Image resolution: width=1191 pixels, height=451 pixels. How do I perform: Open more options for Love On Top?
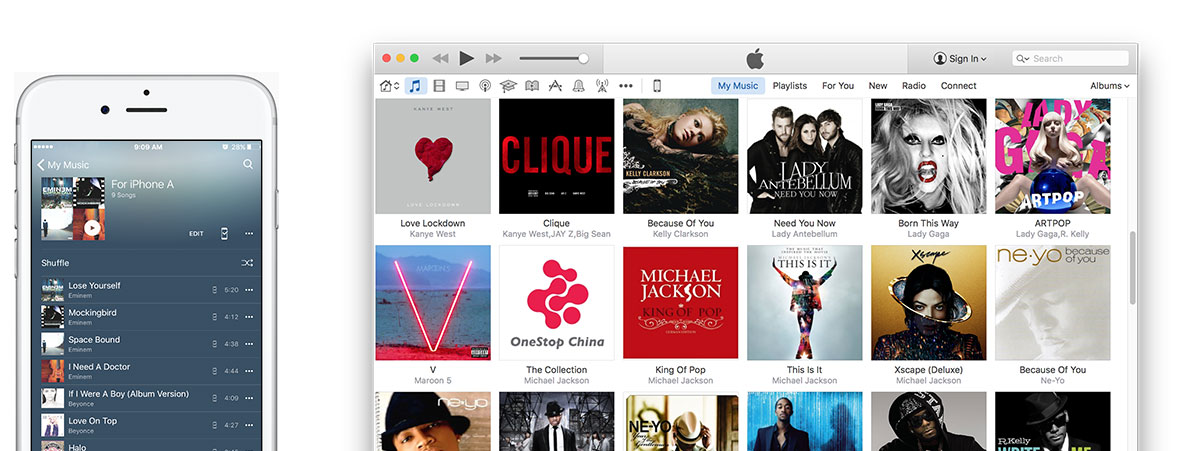tap(249, 425)
